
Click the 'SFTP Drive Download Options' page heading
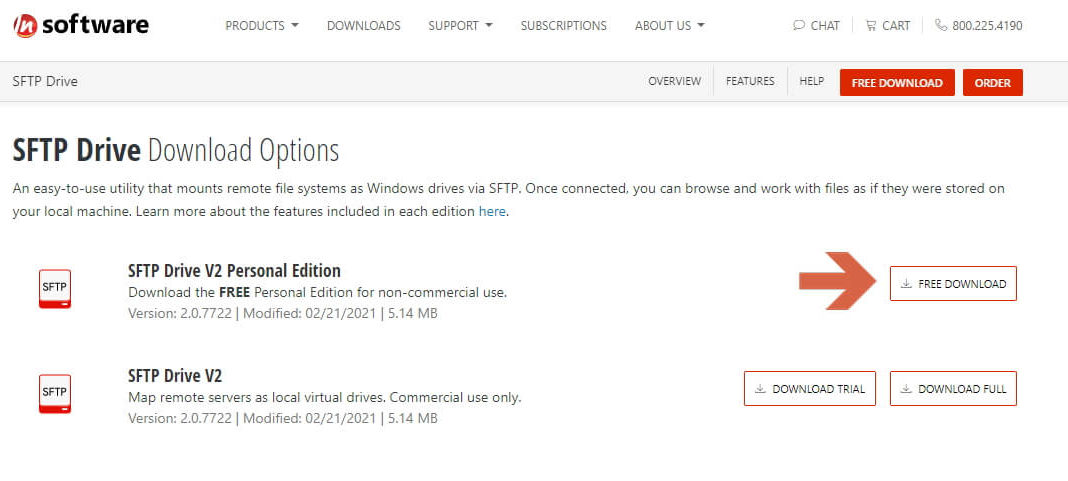176,150
